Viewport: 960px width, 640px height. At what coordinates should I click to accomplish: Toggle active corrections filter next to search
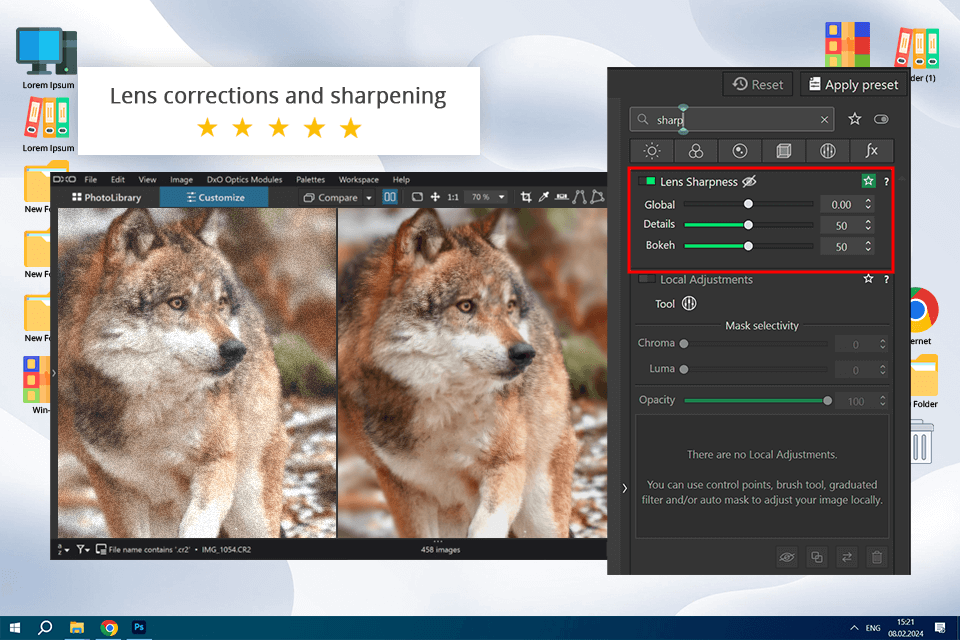tap(880, 119)
